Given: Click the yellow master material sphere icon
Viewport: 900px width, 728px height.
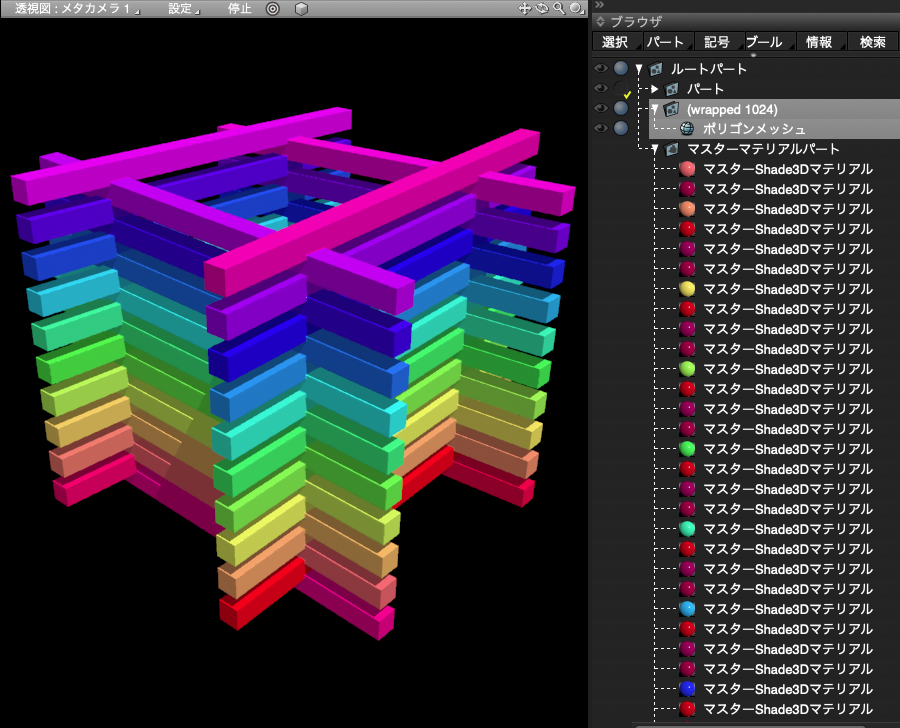Looking at the screenshot, I should click(687, 289).
